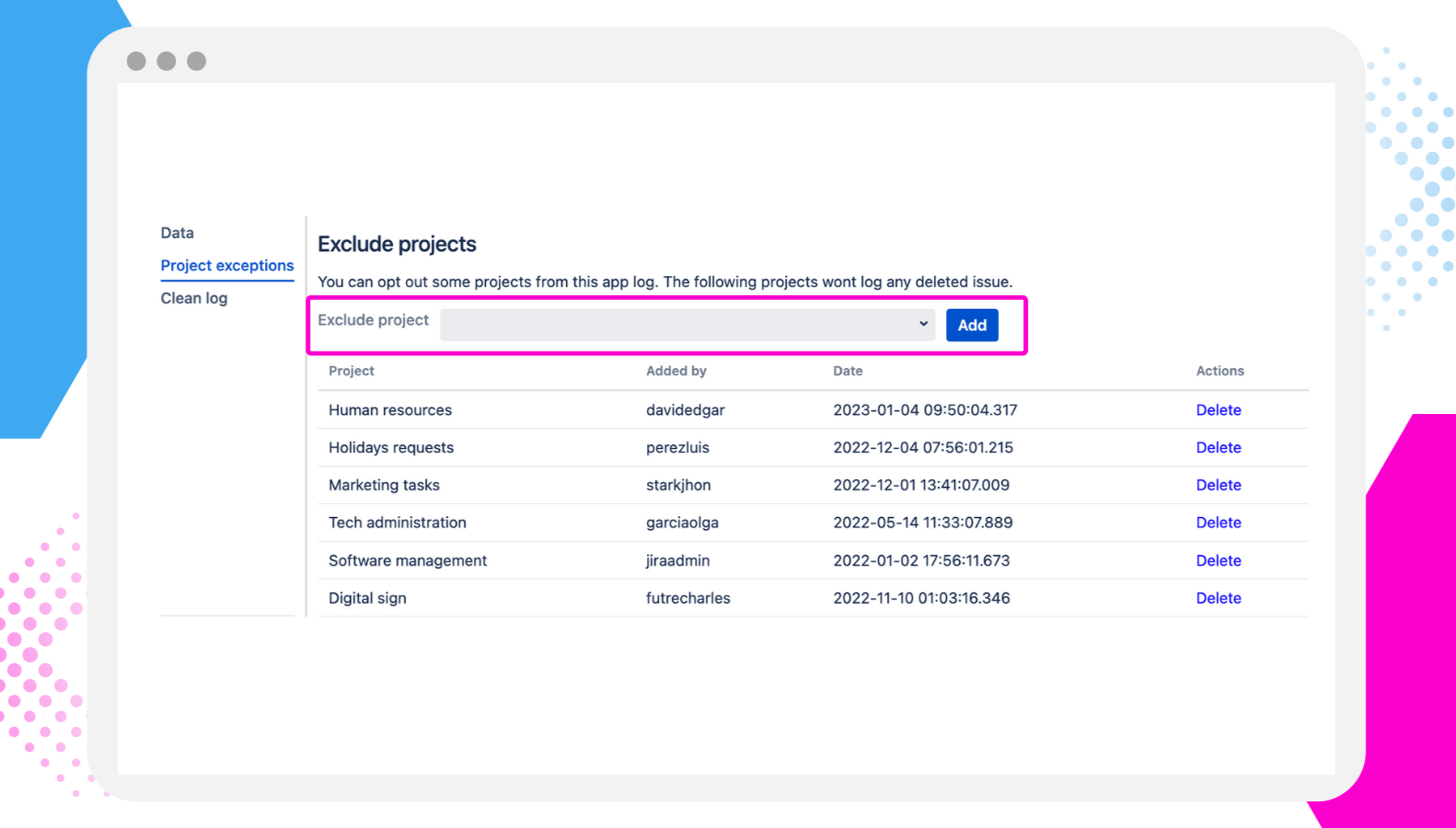Viewport: 1456px width, 828px height.
Task: Click the Added by column header
Action: tap(676, 371)
